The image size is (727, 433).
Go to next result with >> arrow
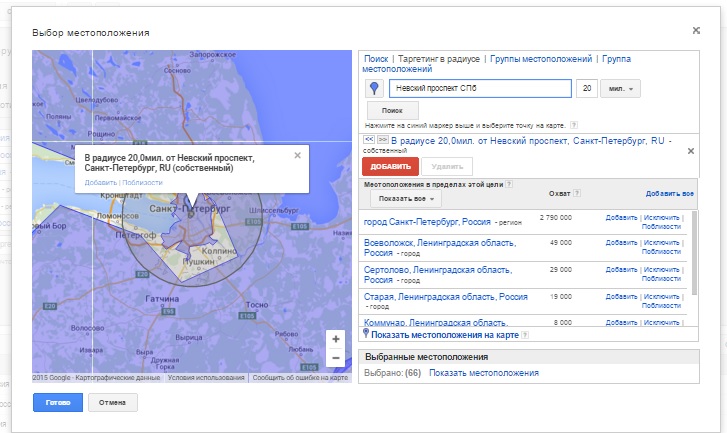click(383, 139)
